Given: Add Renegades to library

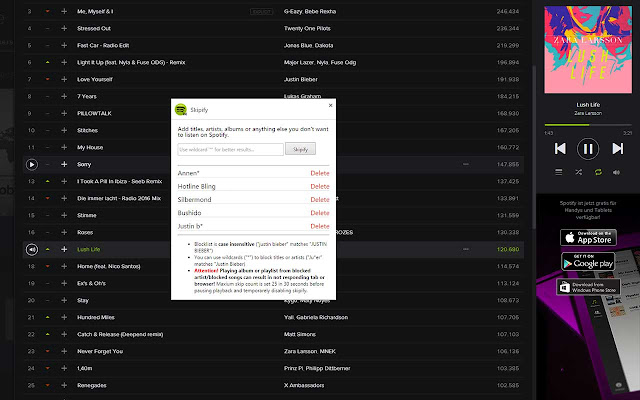Looking at the screenshot, I should pyautogui.click(x=64, y=385).
